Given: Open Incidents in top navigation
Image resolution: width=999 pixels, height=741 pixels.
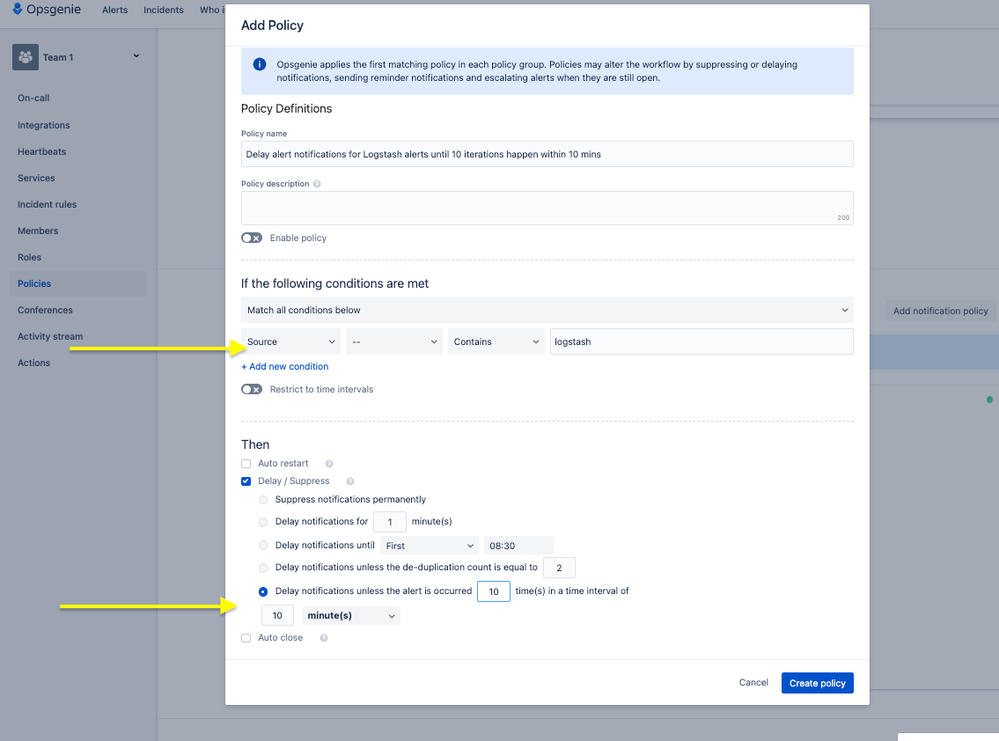Looking at the screenshot, I should click(x=163, y=10).
